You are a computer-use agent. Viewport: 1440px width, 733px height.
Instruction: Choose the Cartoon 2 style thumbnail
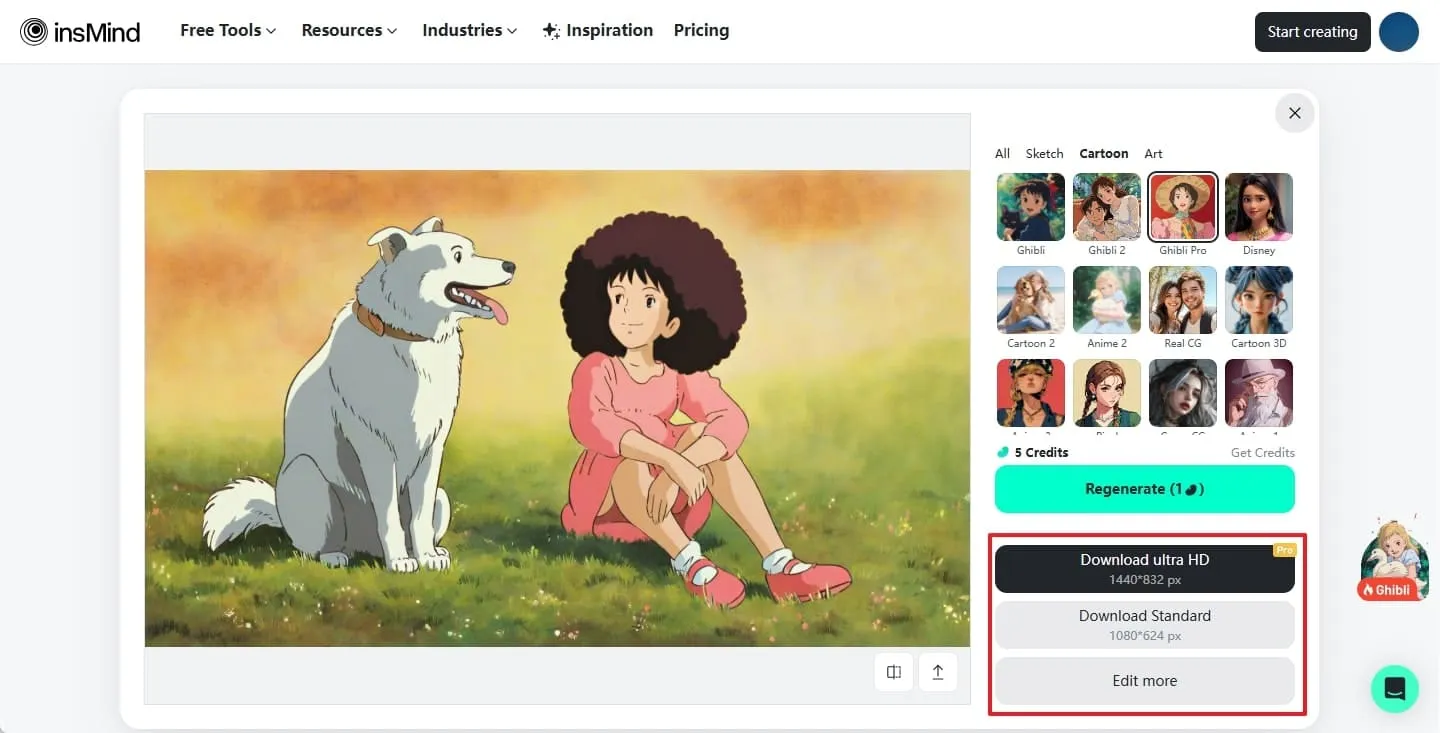1031,300
